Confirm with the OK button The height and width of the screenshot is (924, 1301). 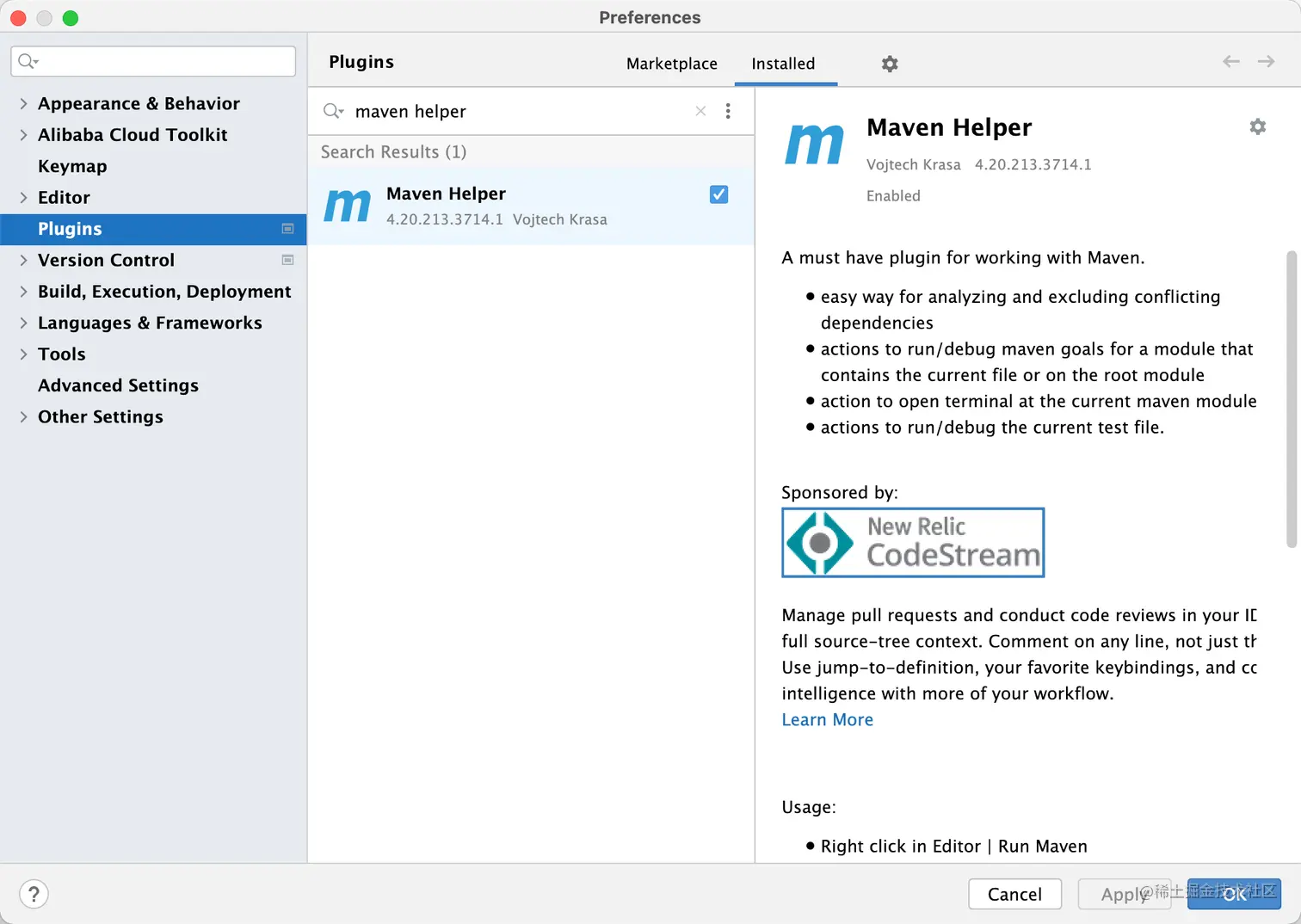1234,894
